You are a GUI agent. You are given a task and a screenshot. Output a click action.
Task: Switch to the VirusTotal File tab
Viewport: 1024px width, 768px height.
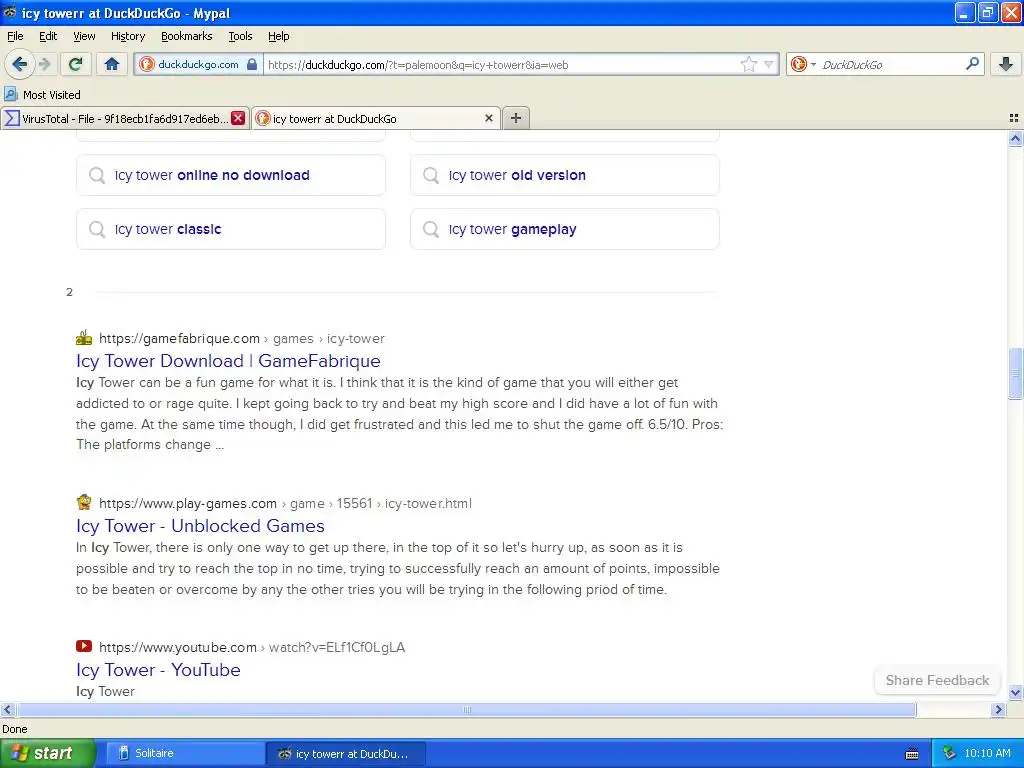tap(125, 118)
